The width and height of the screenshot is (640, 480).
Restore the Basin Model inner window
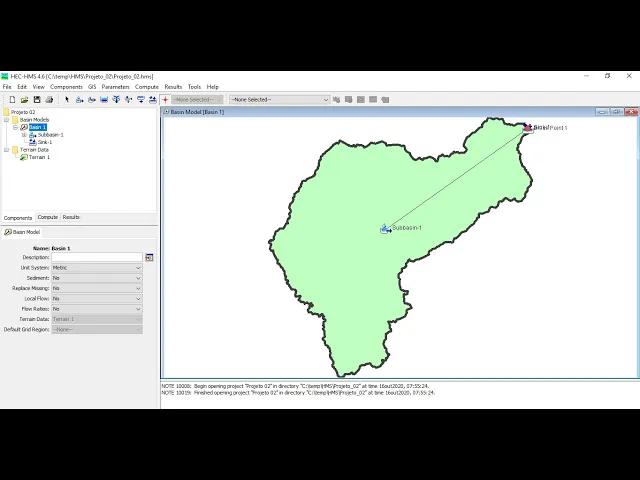(616, 111)
